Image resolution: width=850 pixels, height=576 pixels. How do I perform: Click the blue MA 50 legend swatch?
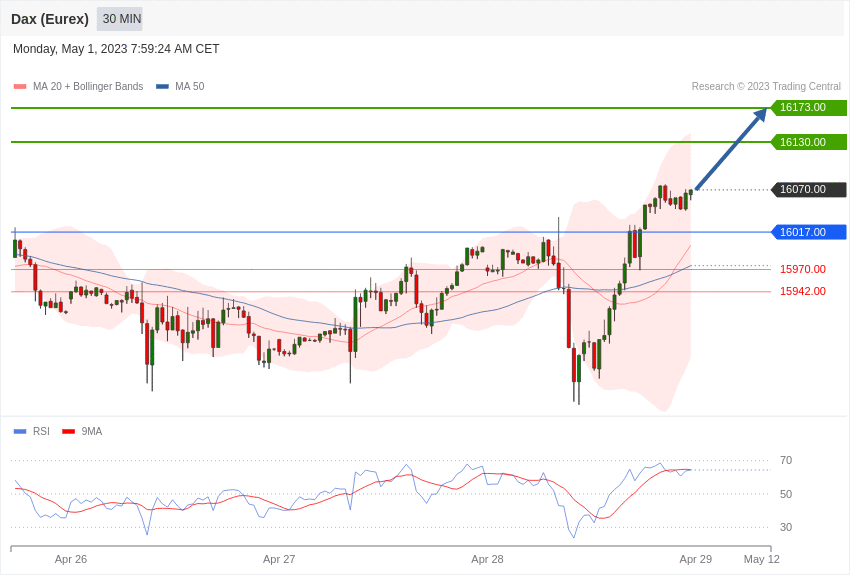point(163,86)
